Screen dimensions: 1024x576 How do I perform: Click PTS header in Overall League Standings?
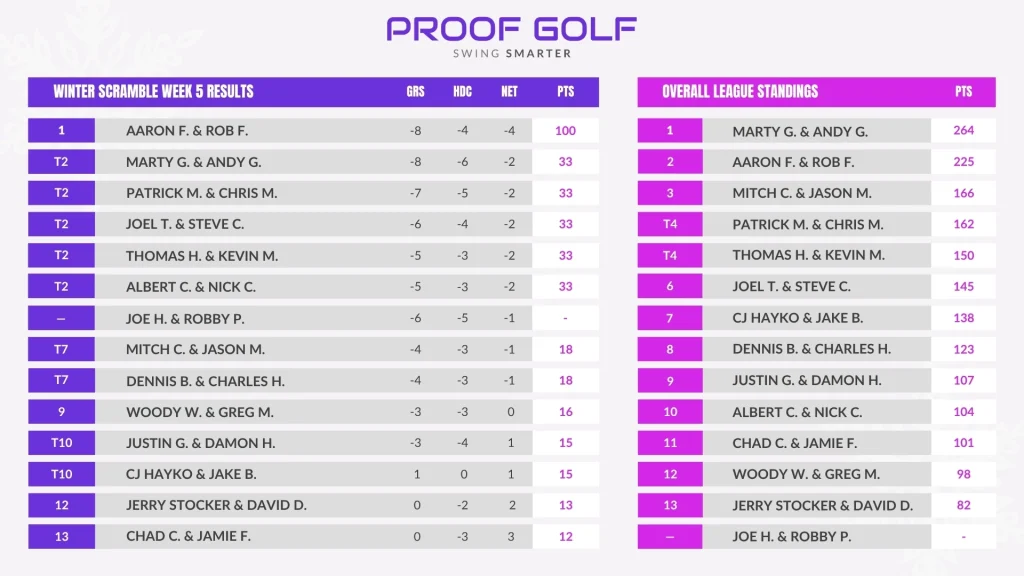coord(963,92)
